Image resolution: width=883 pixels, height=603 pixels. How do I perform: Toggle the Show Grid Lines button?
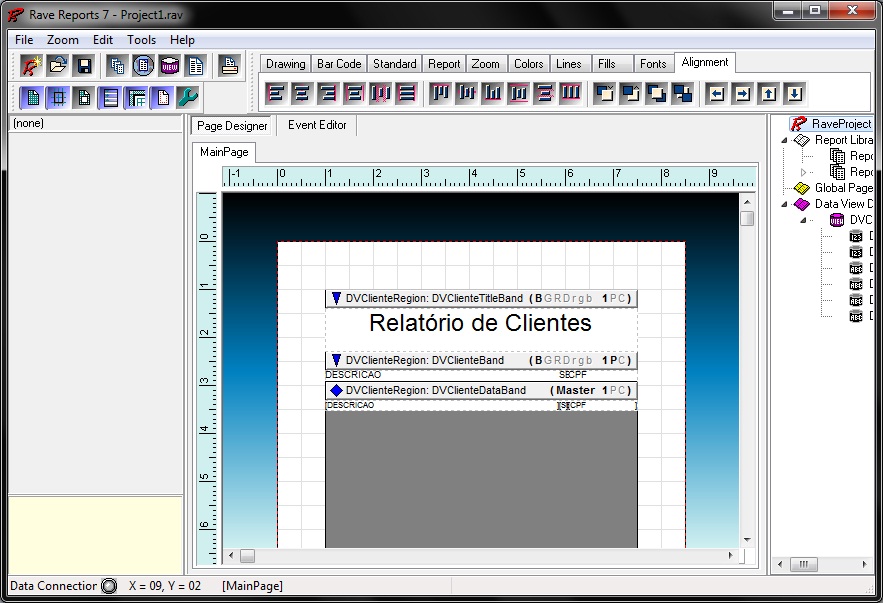click(58, 98)
